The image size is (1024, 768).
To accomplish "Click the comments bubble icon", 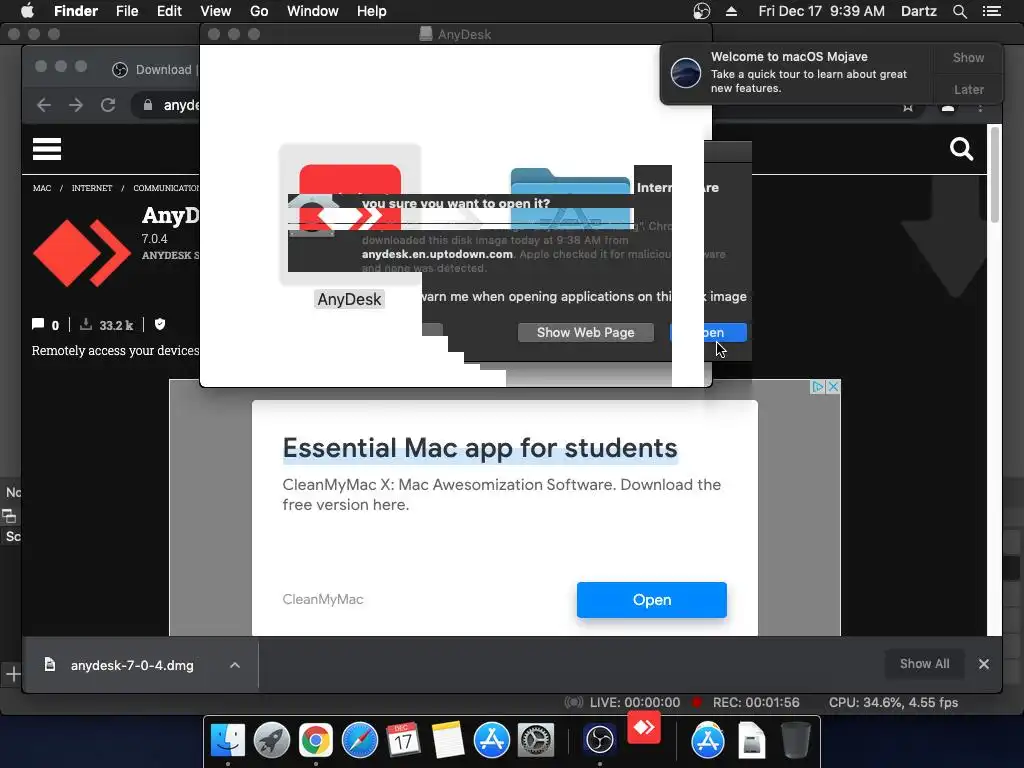I will [38, 324].
